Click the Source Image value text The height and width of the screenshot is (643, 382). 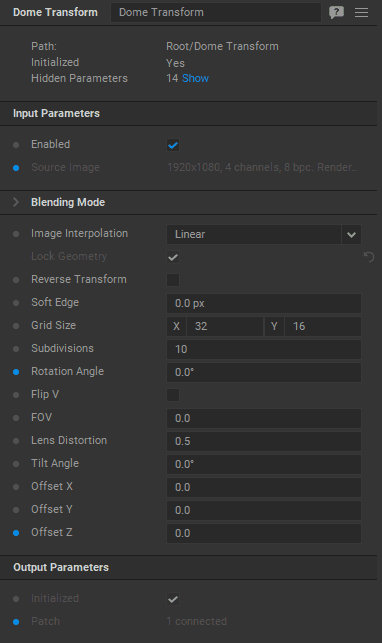click(x=262, y=168)
